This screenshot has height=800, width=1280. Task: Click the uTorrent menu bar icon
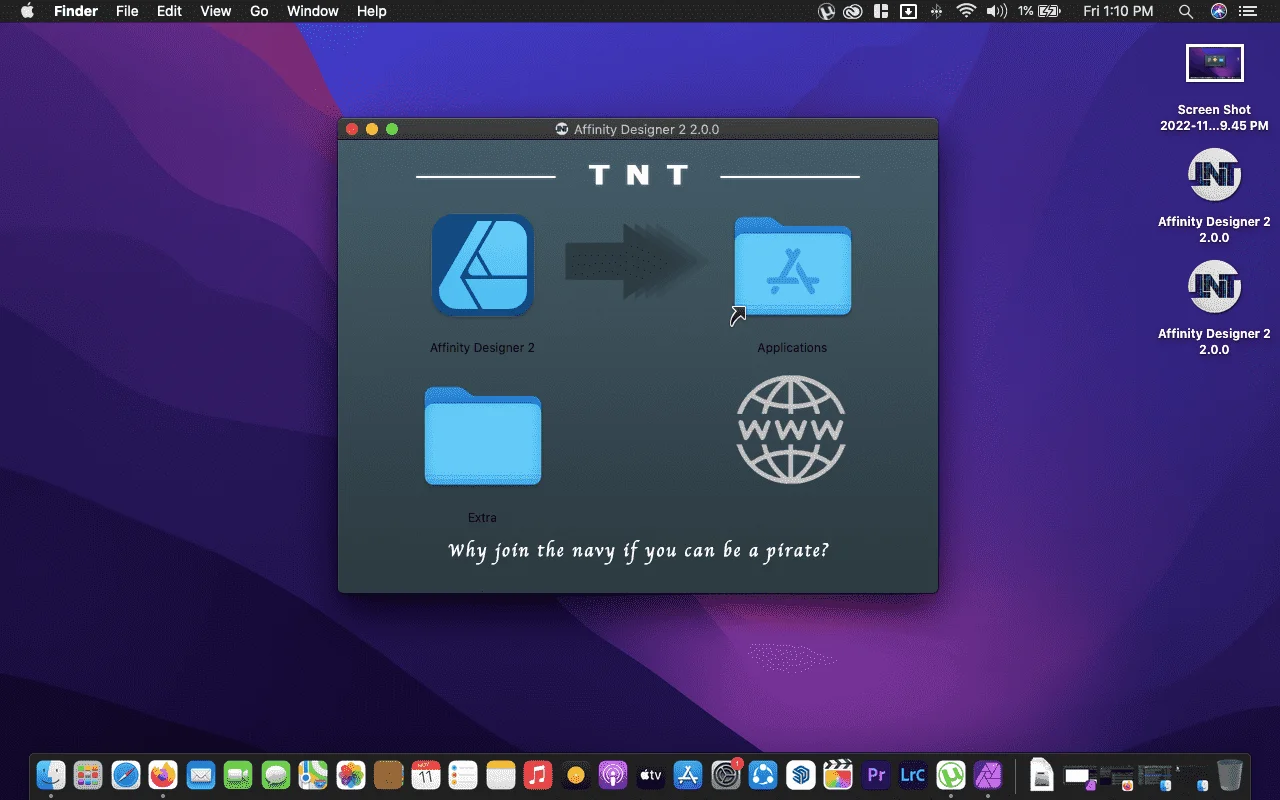(826, 11)
